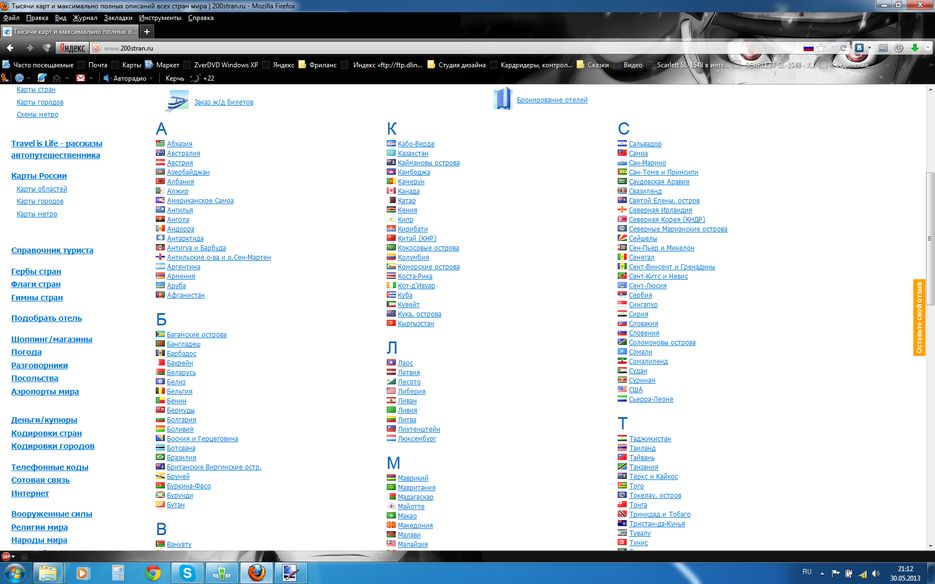The width and height of the screenshot is (935, 584).
Task: Click the Схемы метро link
Action: (x=38, y=115)
